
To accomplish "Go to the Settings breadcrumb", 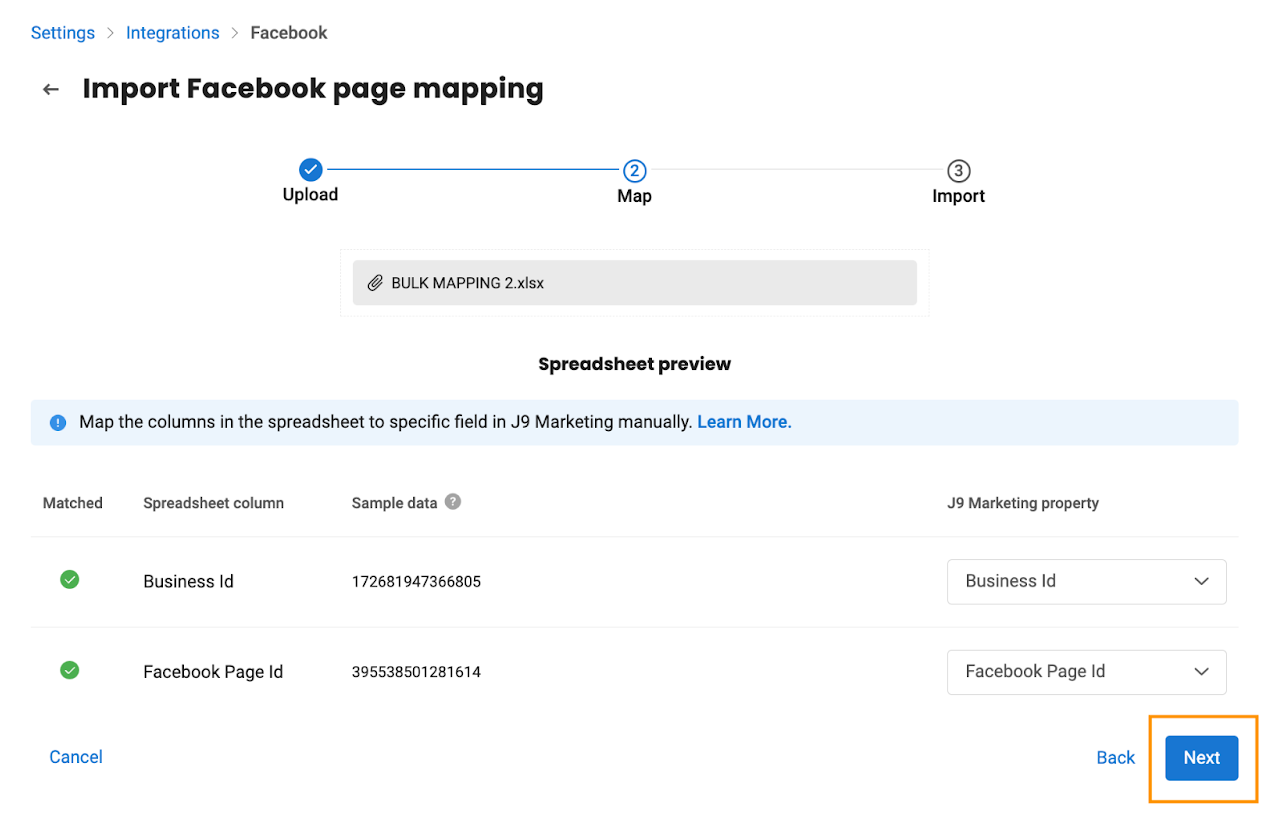I will [63, 33].
